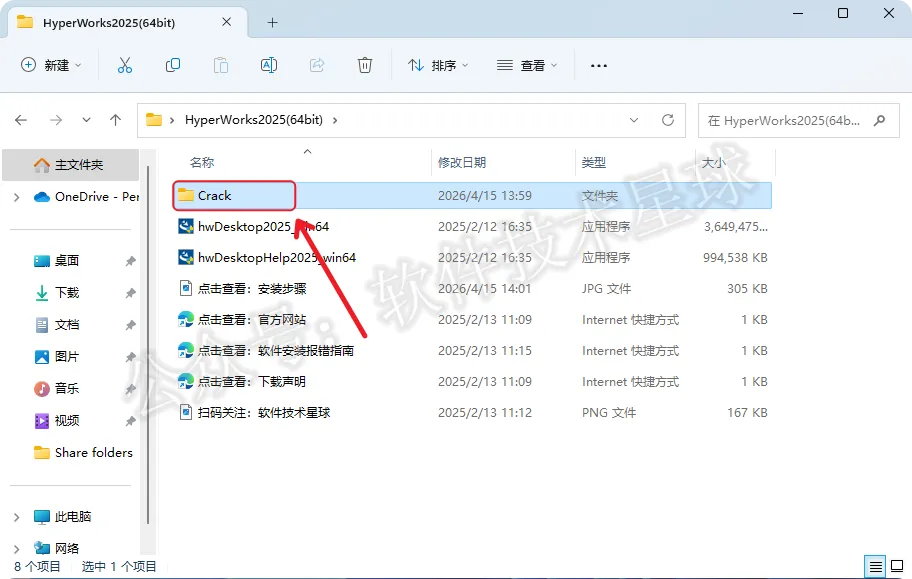Viewport: 912px width, 579px height.
Task: Click the search magnifier icon
Action: [879, 120]
